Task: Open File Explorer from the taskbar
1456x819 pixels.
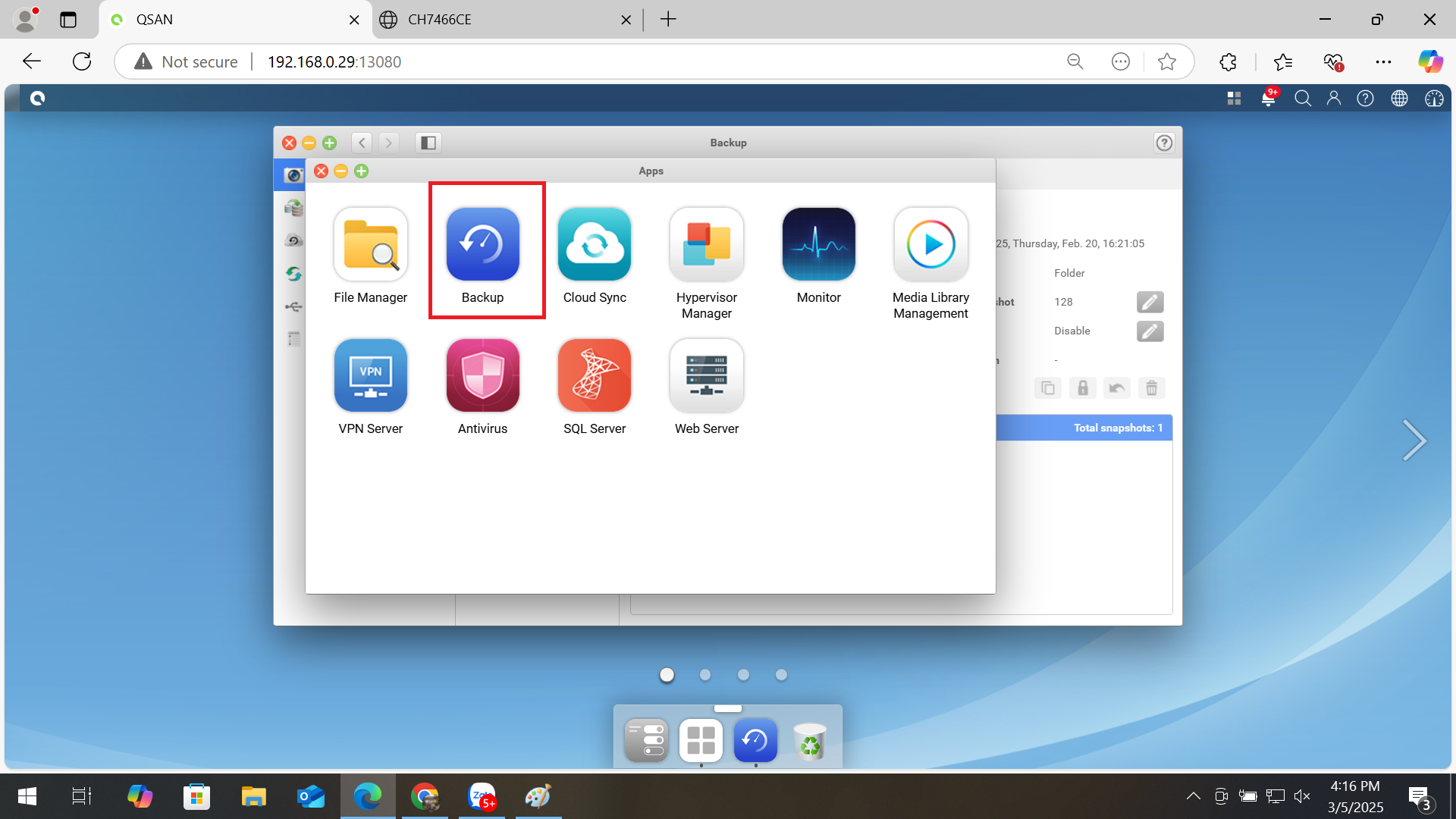Action: 253,796
